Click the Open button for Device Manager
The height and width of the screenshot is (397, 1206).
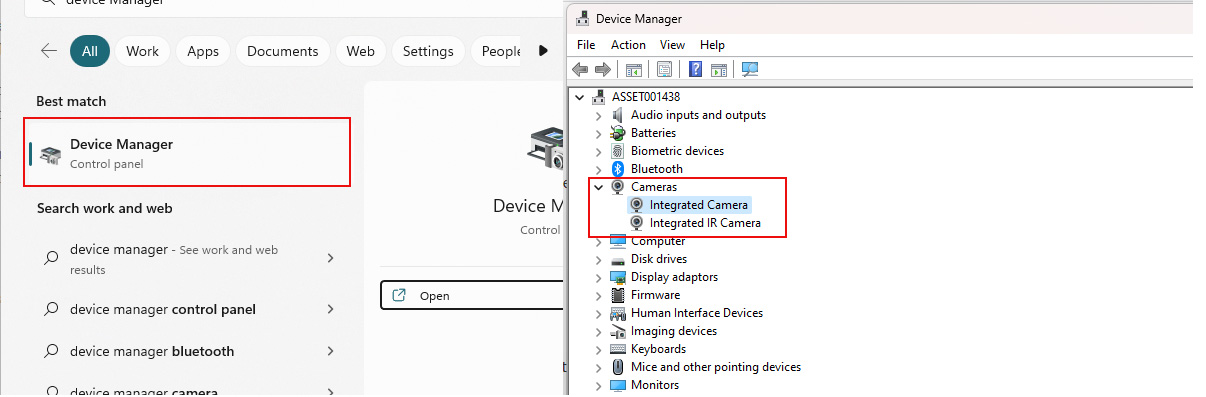(473, 295)
